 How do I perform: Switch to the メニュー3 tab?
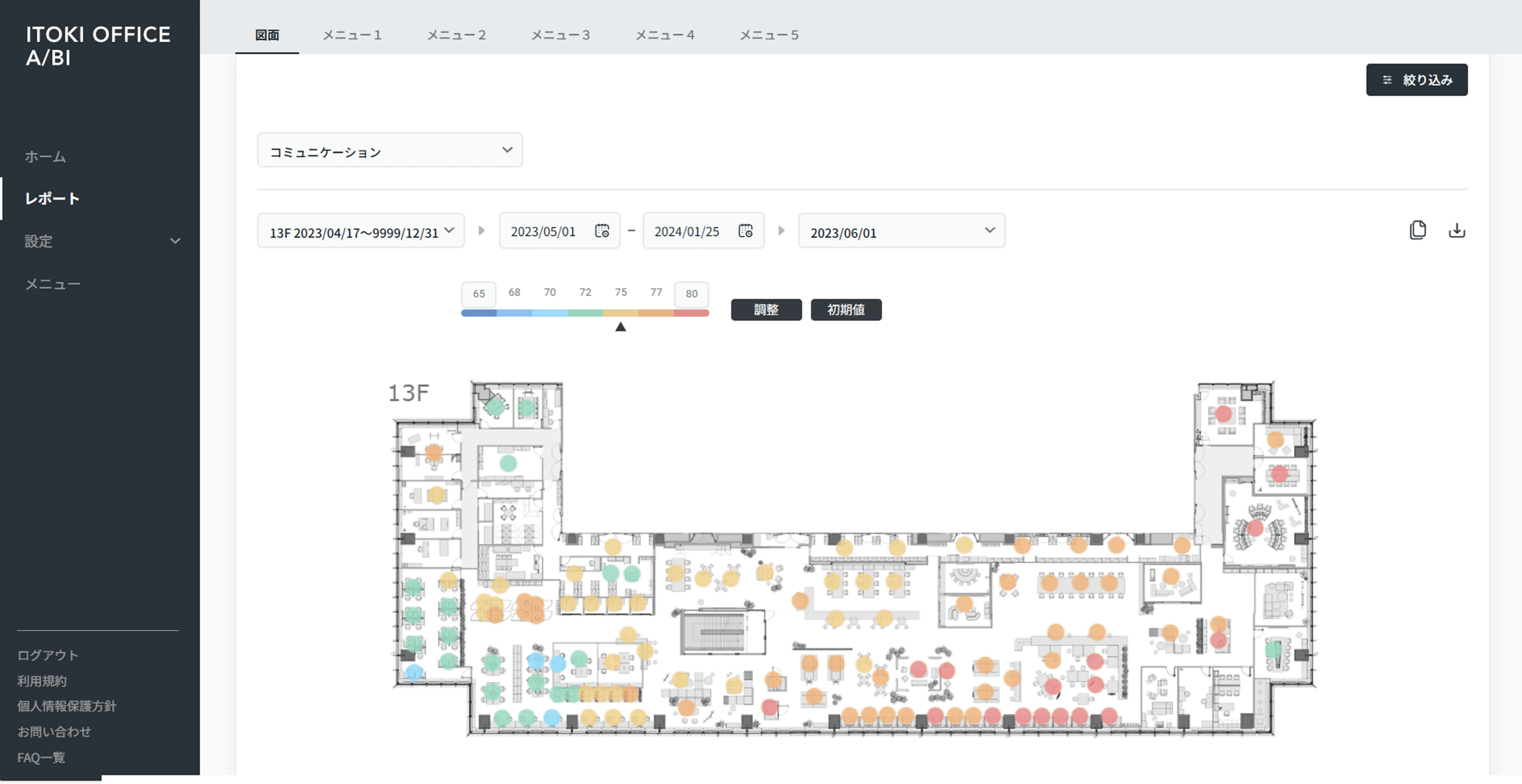coord(560,35)
